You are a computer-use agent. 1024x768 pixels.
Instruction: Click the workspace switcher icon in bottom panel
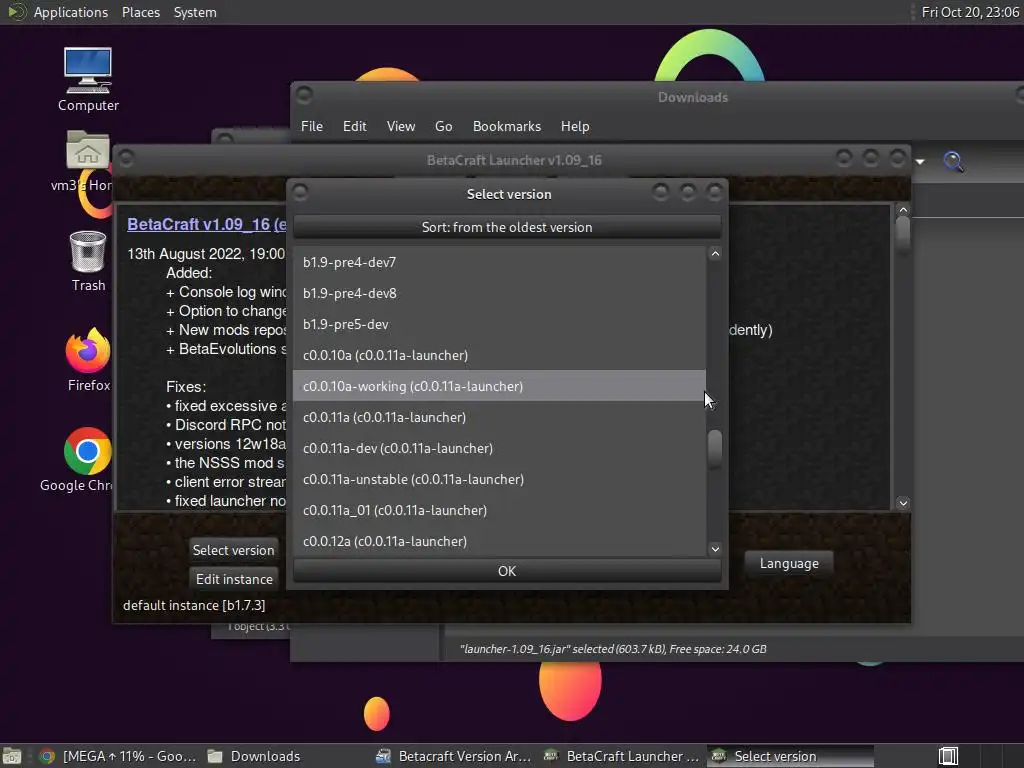coord(948,756)
